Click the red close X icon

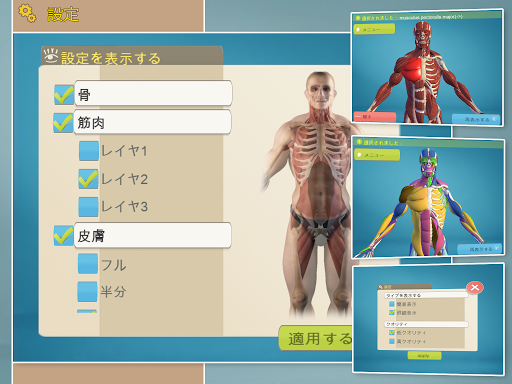(x=475, y=287)
